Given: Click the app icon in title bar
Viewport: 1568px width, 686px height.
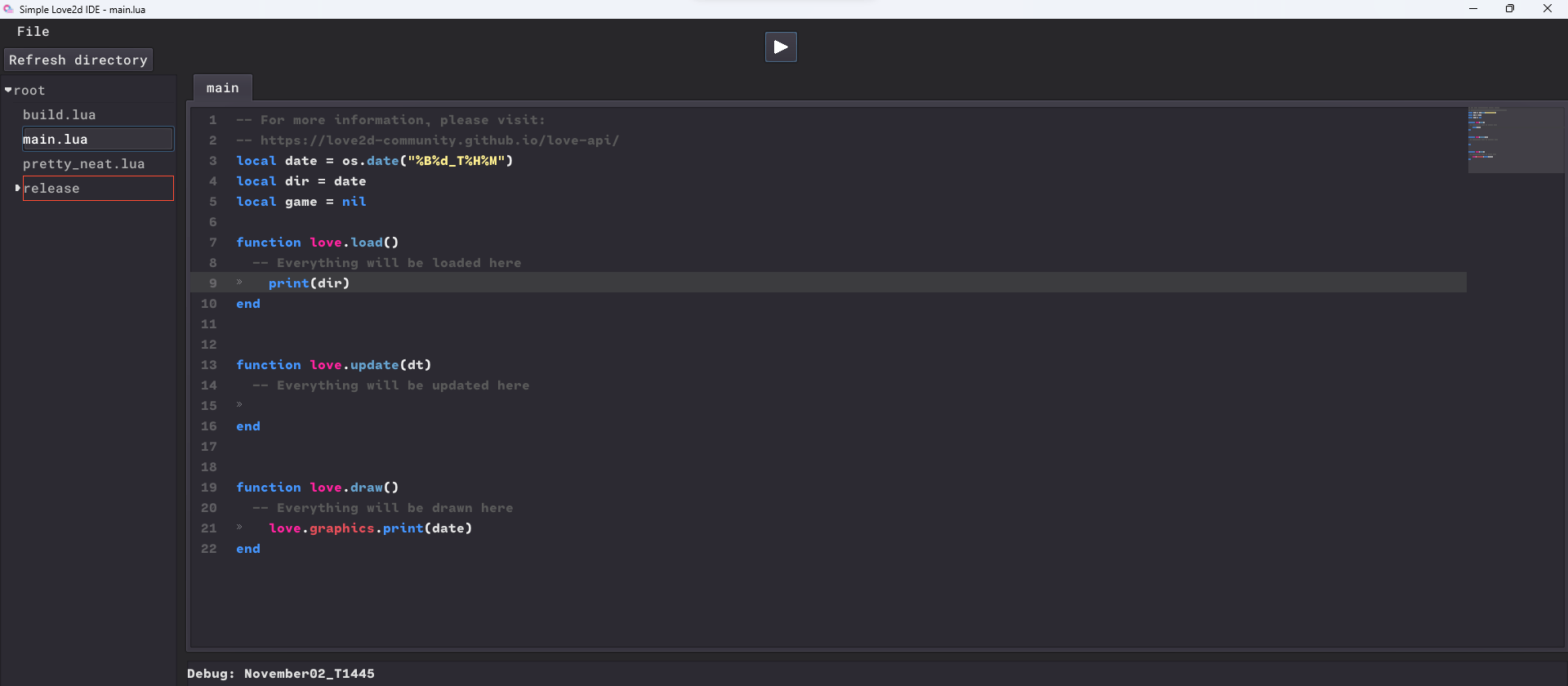Looking at the screenshot, I should (x=8, y=9).
